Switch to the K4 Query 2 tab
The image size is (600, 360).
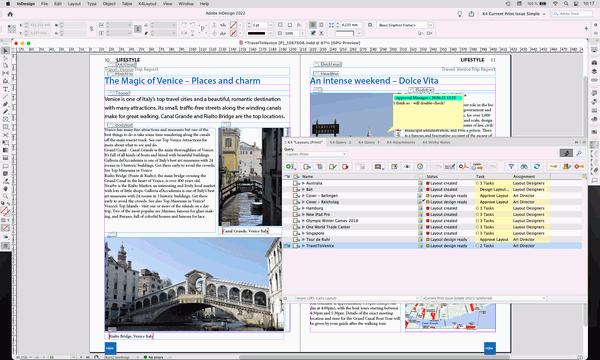pyautogui.click(x=340, y=142)
